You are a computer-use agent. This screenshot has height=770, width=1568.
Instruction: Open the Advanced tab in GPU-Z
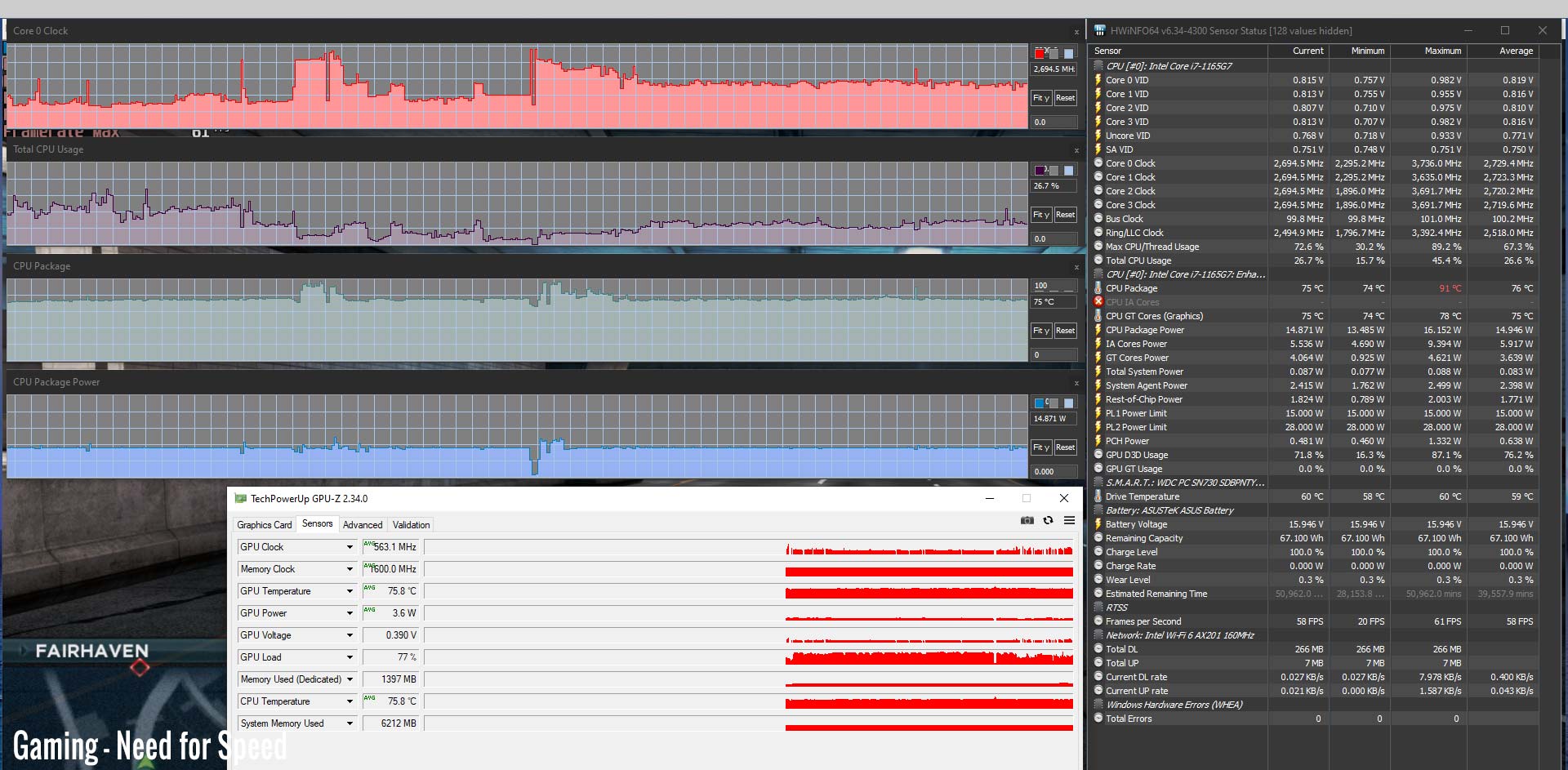coord(363,525)
